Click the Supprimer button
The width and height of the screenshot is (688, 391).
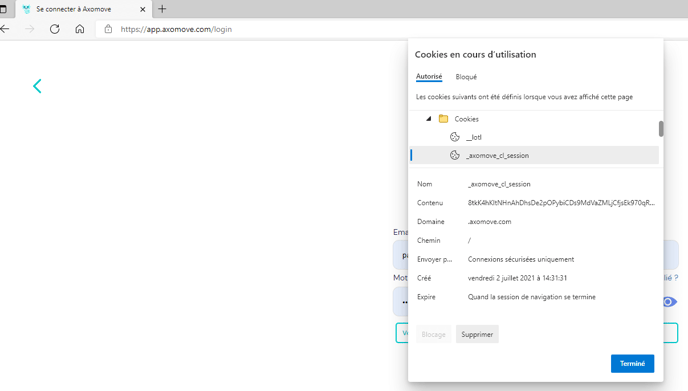click(x=477, y=334)
